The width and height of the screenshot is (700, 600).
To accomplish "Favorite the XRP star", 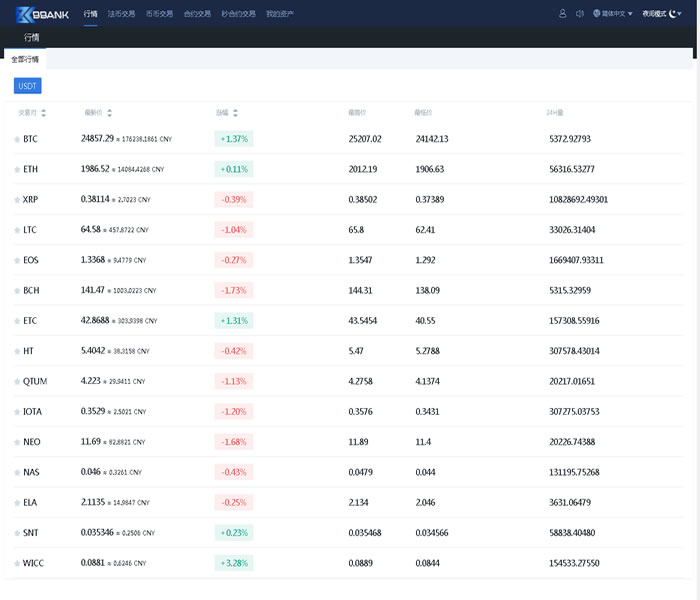I will [x=17, y=200].
